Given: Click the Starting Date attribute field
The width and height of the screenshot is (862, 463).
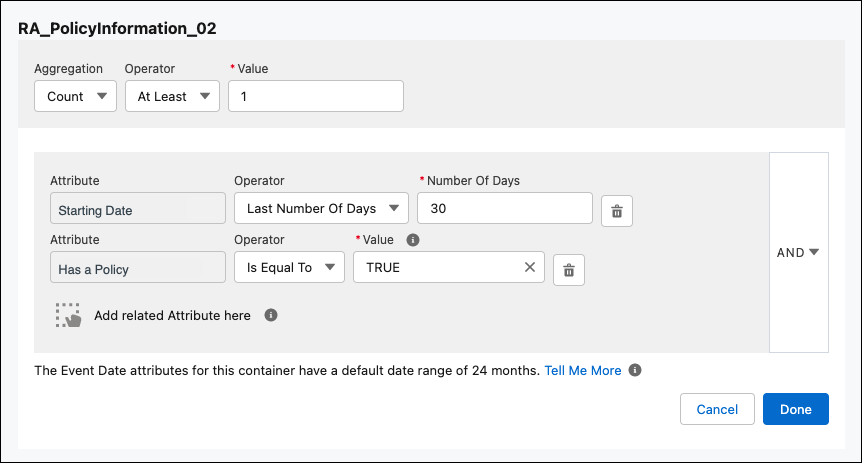Looking at the screenshot, I should [x=138, y=208].
